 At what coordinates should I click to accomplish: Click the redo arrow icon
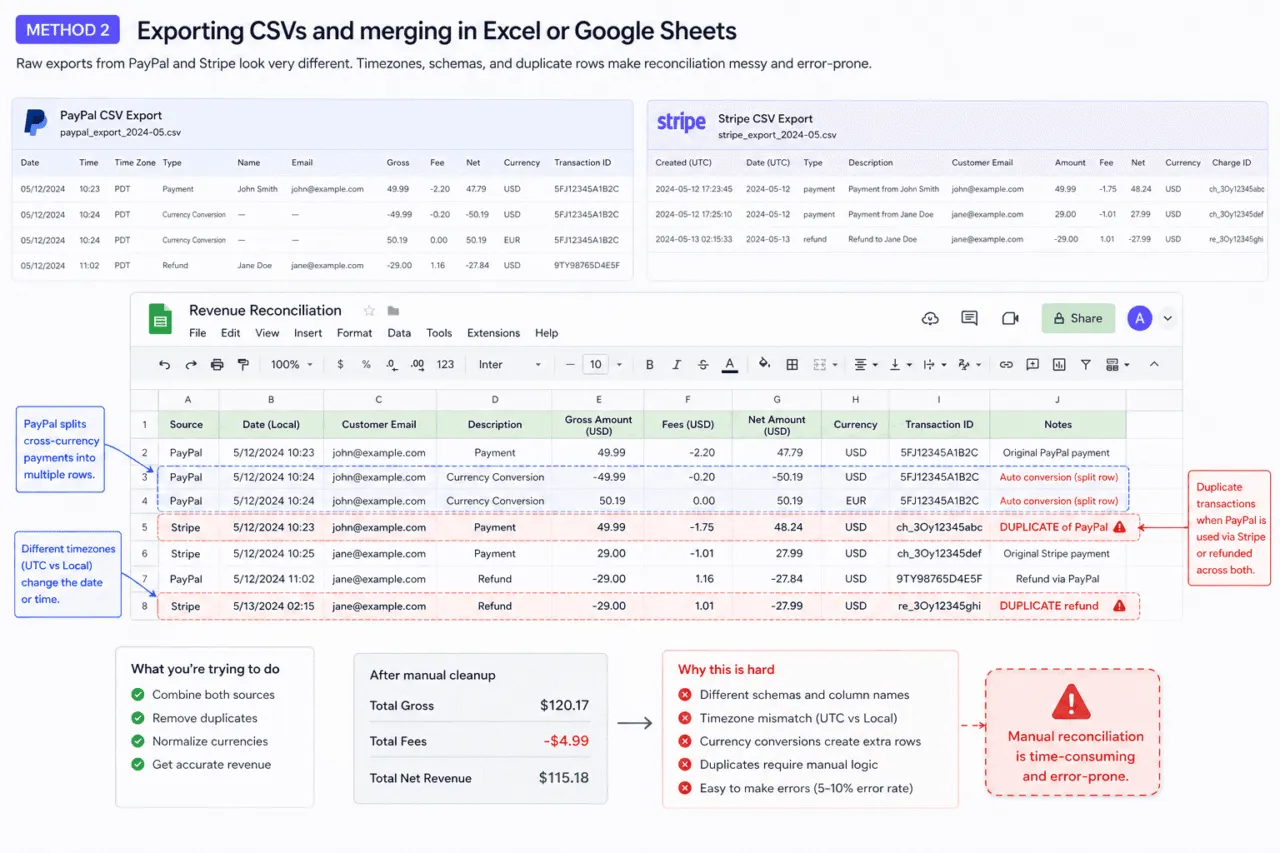(x=191, y=365)
